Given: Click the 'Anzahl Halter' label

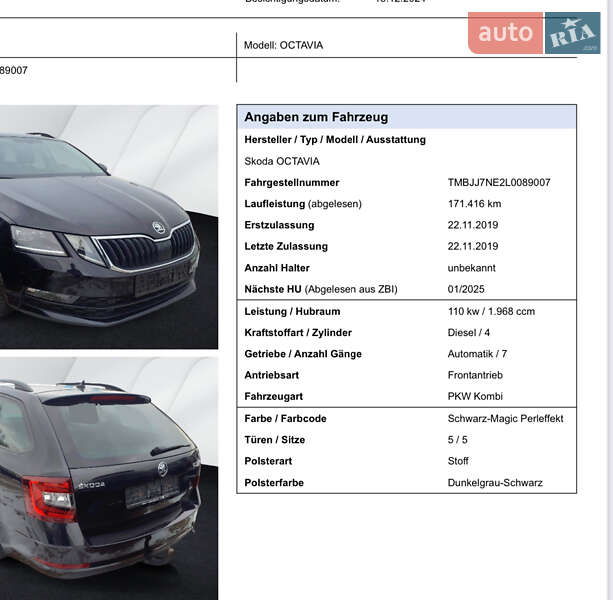Looking at the screenshot, I should (x=277, y=268).
